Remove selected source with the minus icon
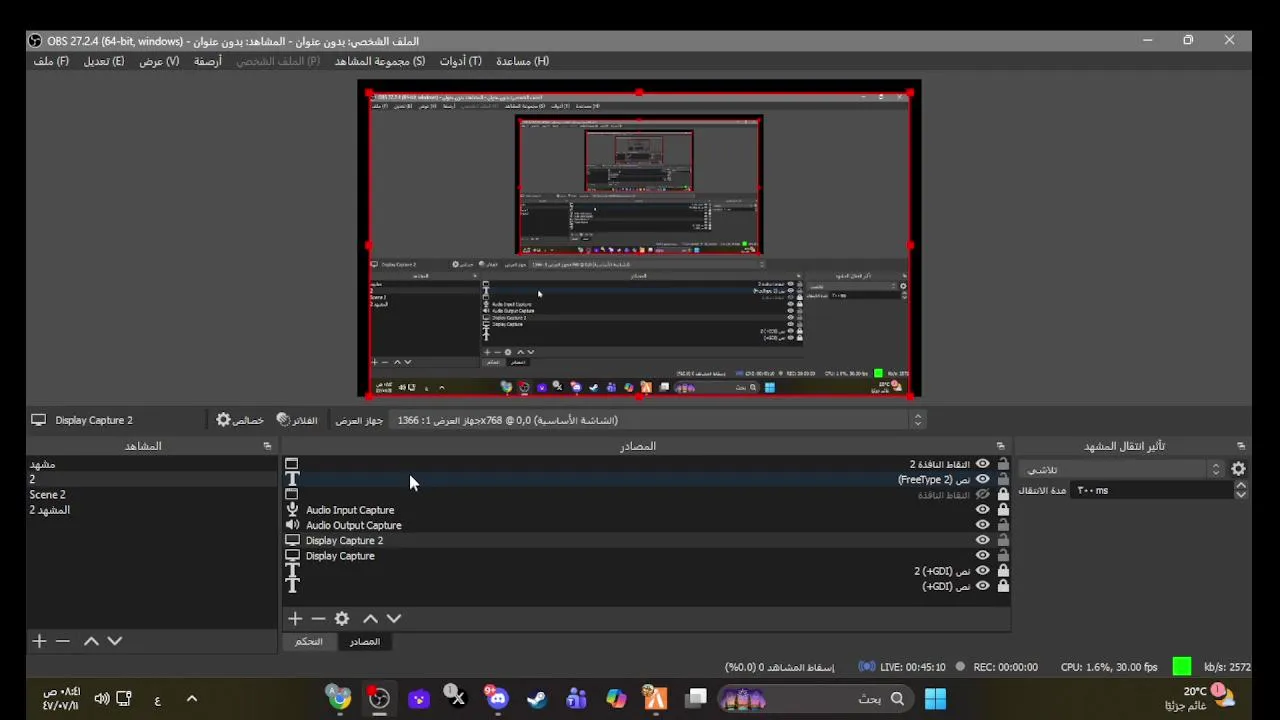The width and height of the screenshot is (1280, 720). [x=318, y=619]
